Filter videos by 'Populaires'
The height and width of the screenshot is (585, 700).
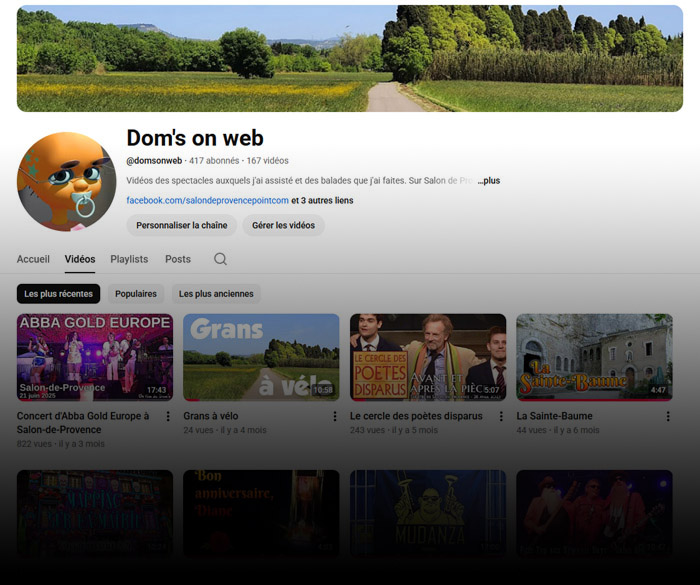click(x=136, y=294)
